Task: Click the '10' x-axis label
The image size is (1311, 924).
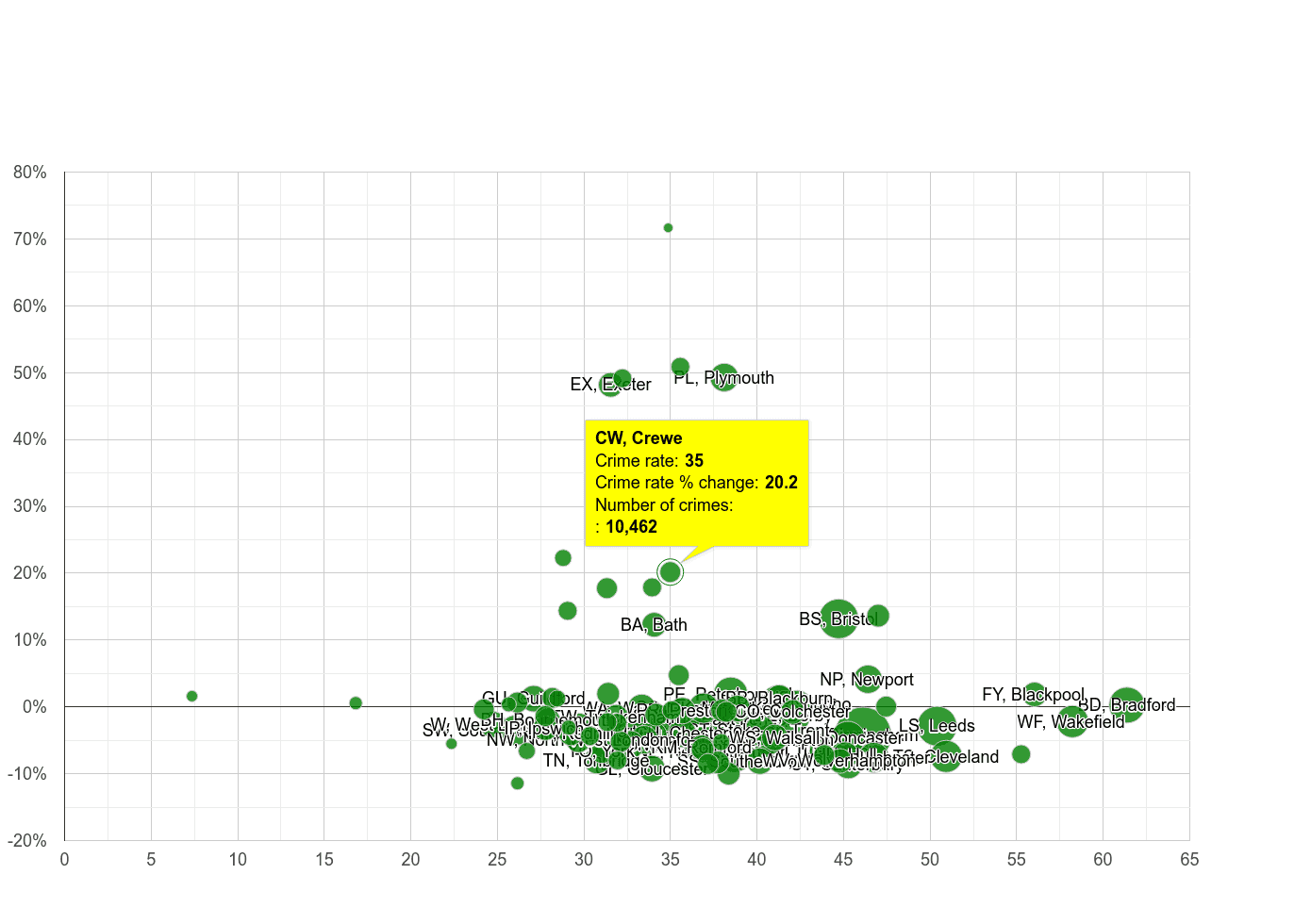Action: tap(238, 860)
